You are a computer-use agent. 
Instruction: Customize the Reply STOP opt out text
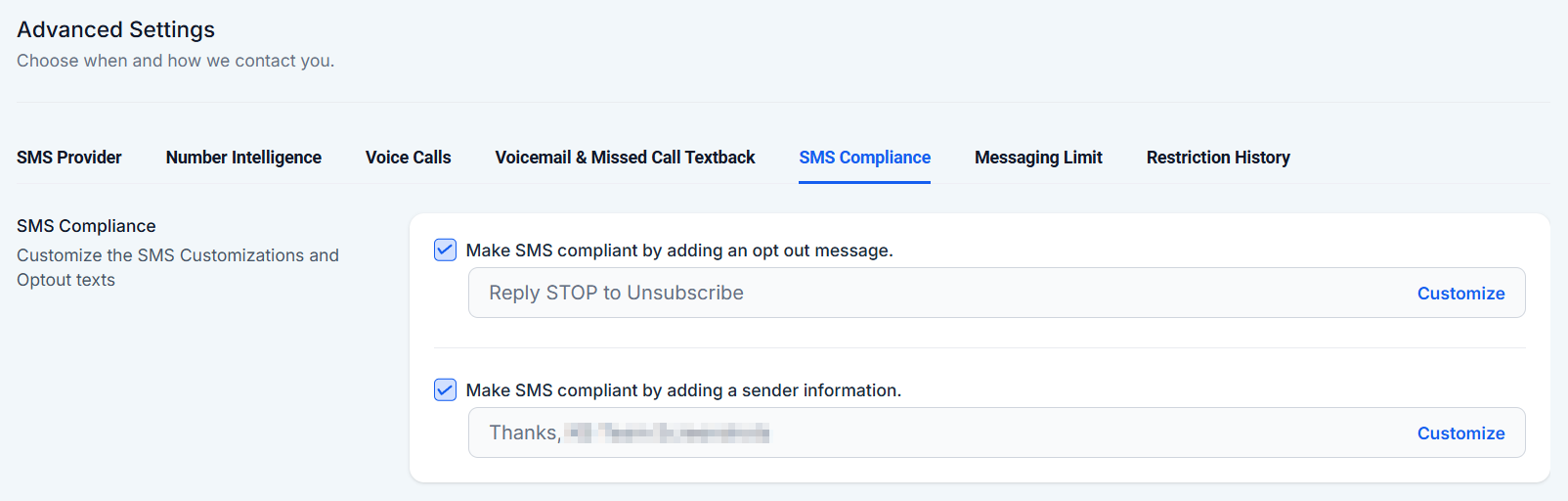pos(1460,294)
